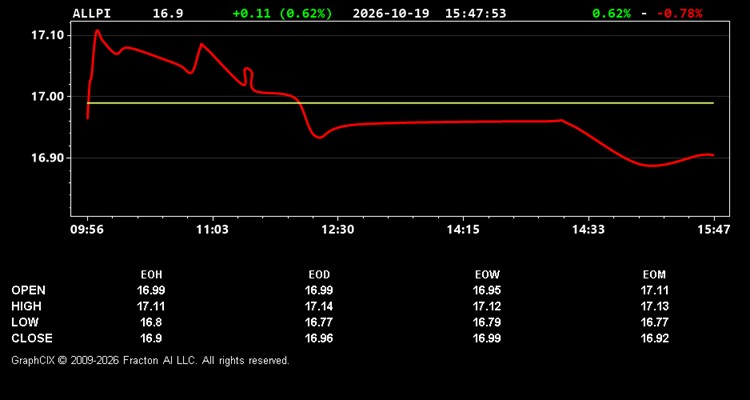The width and height of the screenshot is (750, 400).
Task: Select EOM high value 17.13
Action: click(x=654, y=306)
